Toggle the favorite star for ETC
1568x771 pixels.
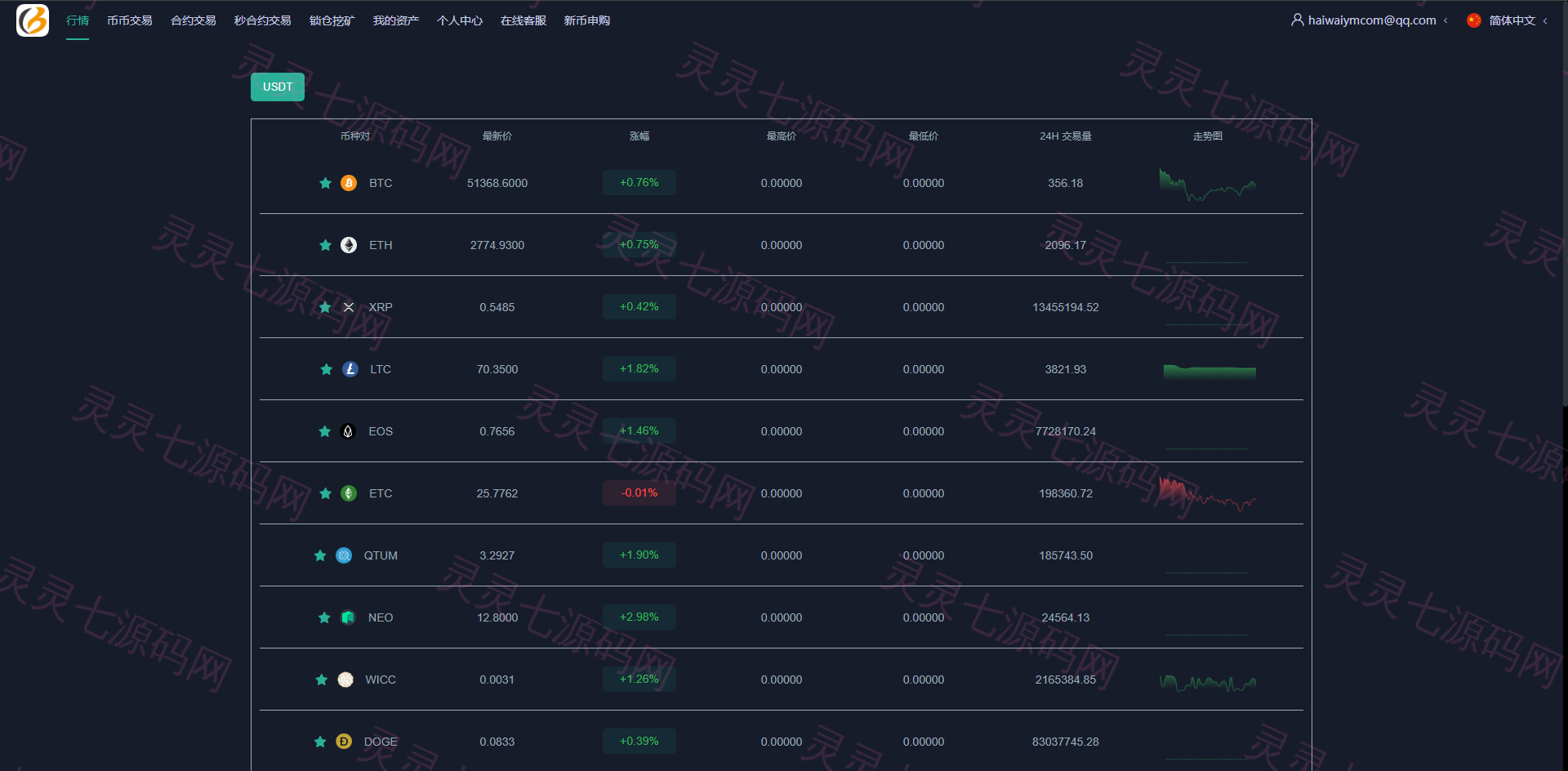click(325, 493)
